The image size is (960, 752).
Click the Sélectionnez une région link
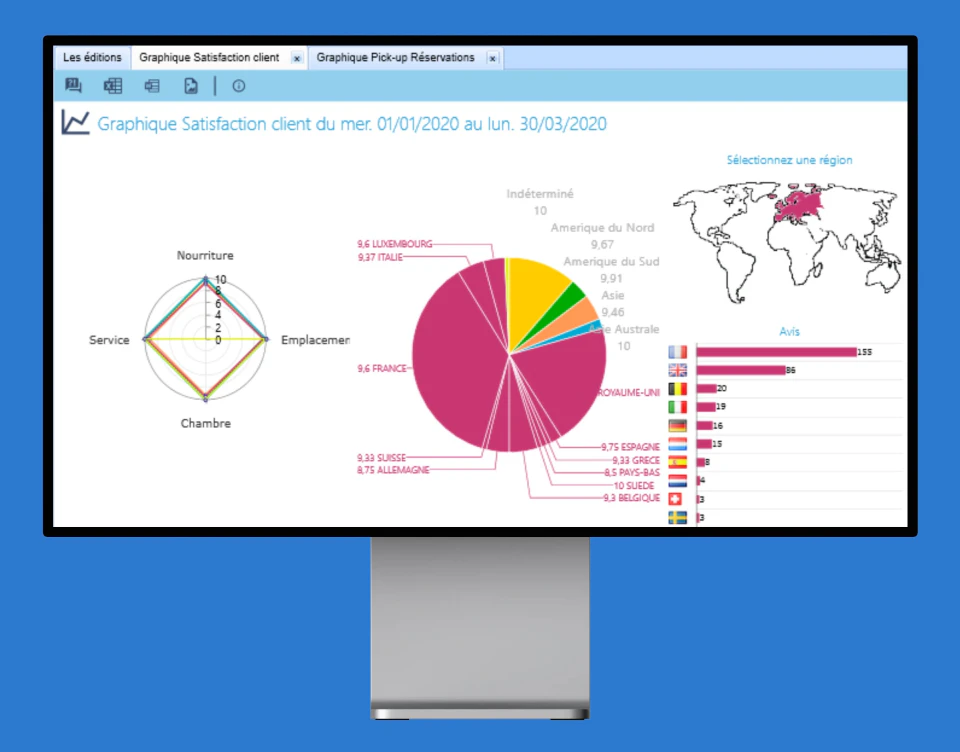(x=789, y=160)
